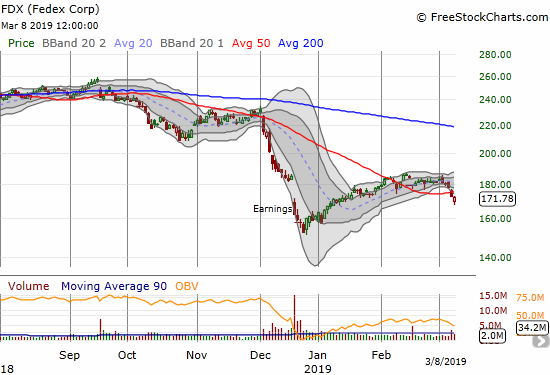Click the 2.0M volume value tag
Screen dimensions: 550x375
coord(492,336)
